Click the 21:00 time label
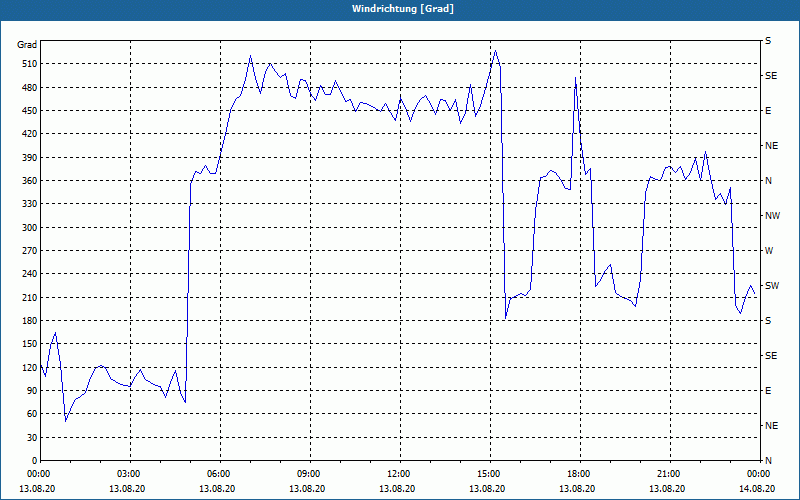Viewport: 800px width, 500px height. pos(667,474)
